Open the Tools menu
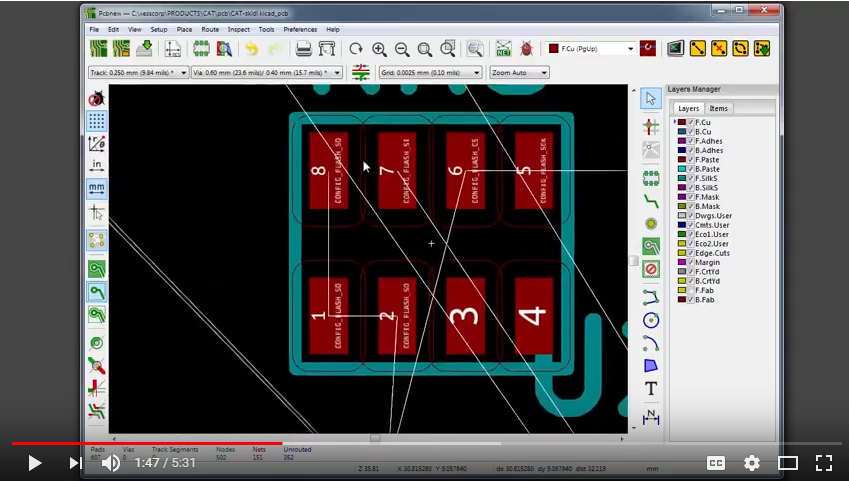 [266, 29]
